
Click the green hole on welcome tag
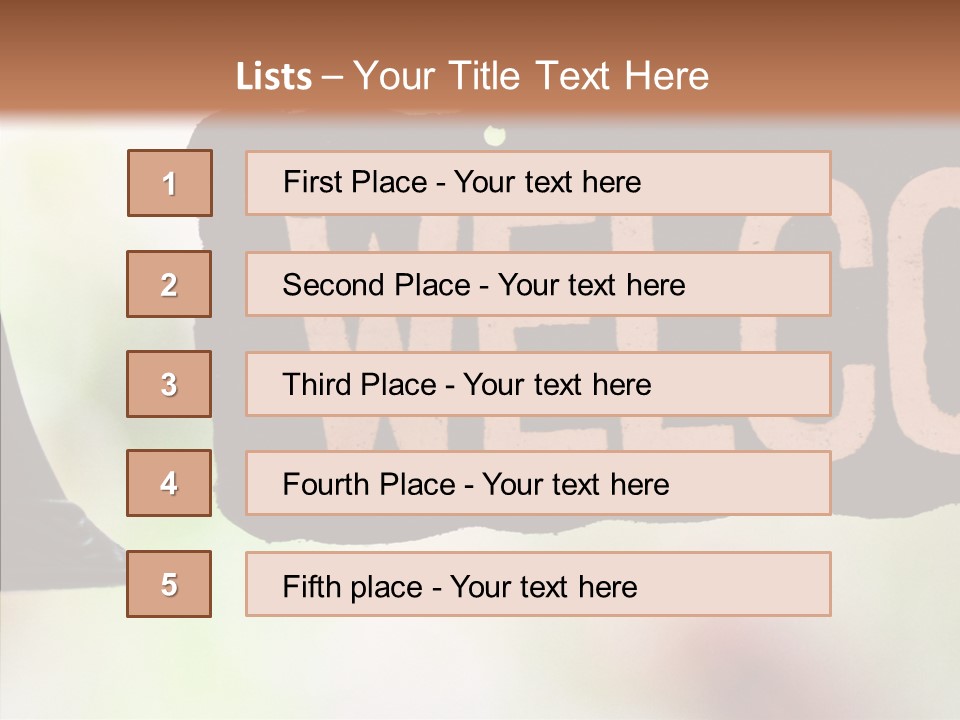(495, 135)
